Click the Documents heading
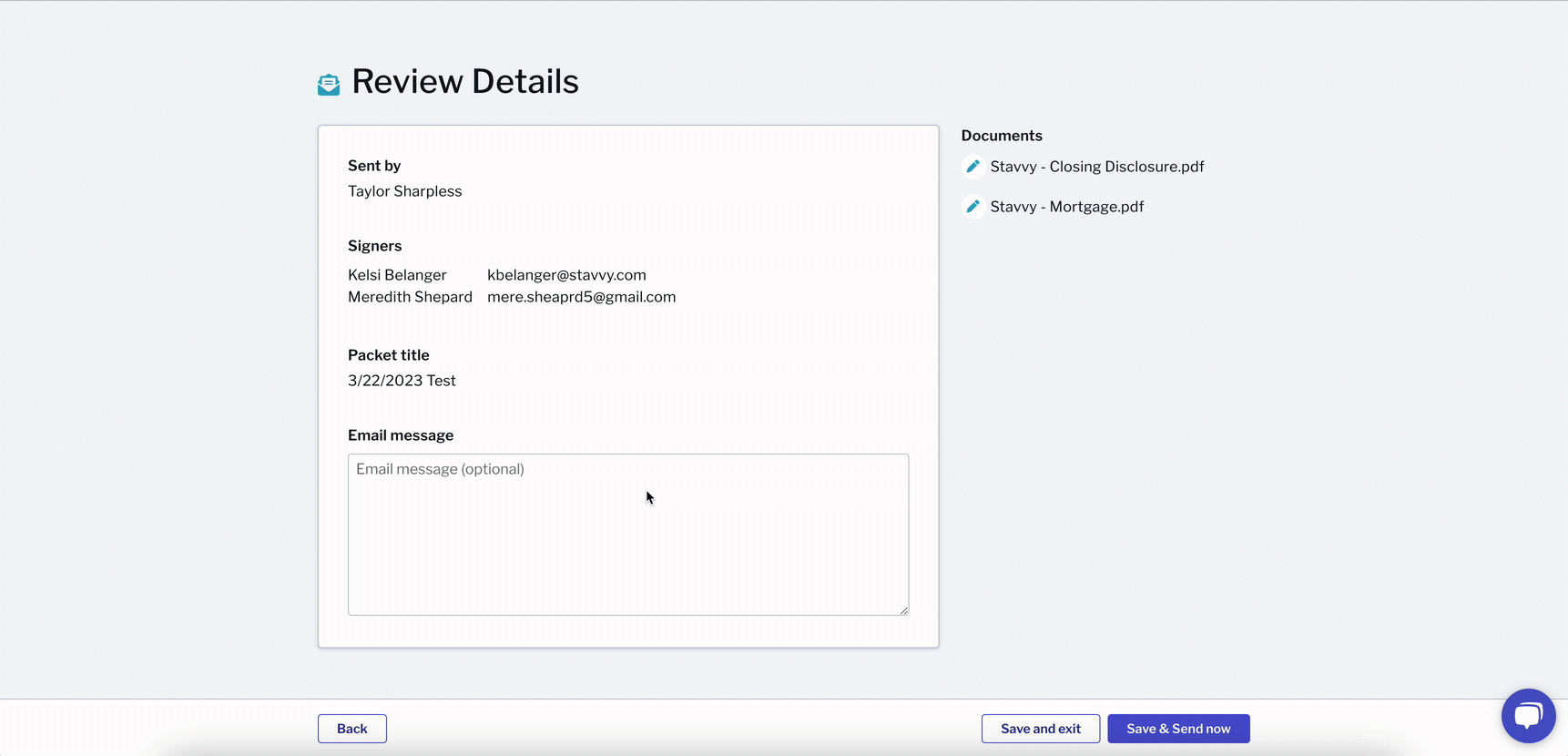This screenshot has width=1568, height=756. 1002,136
